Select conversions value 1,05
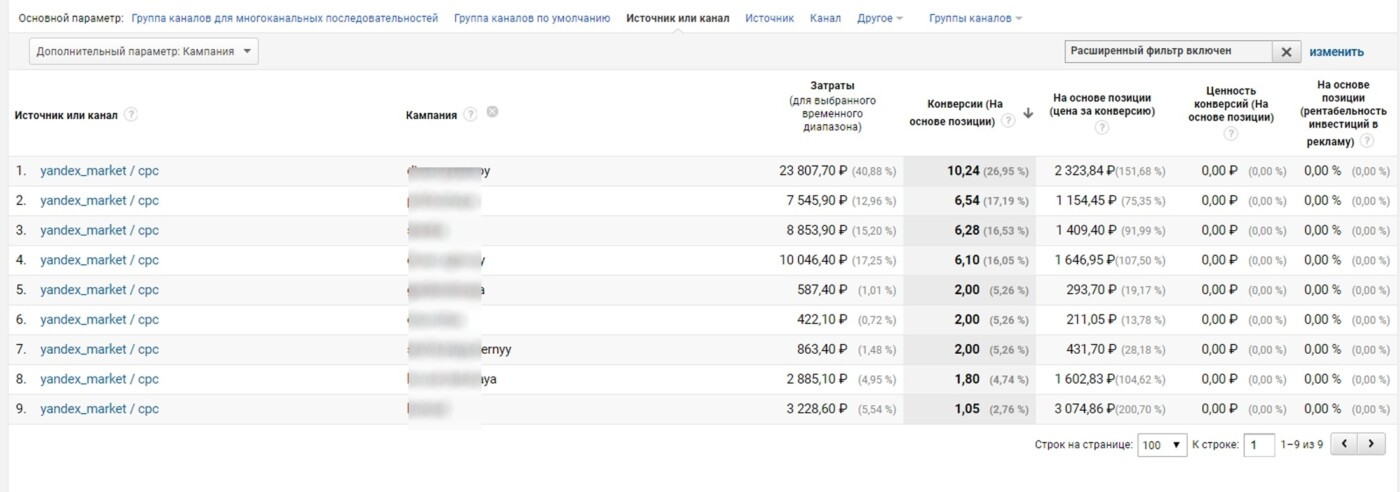 967,409
